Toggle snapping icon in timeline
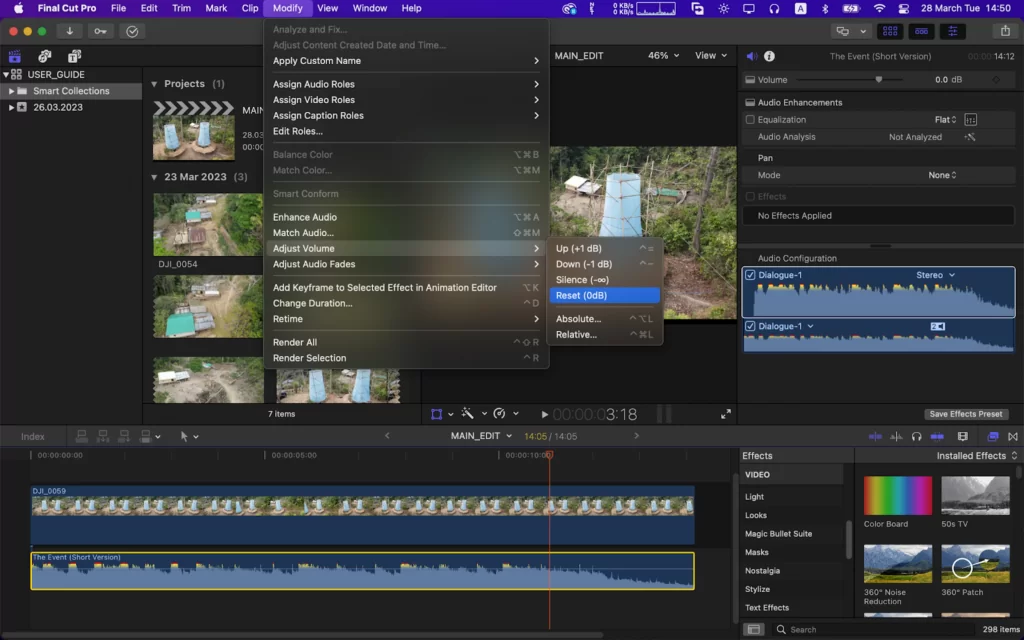The image size is (1024, 640). click(x=937, y=436)
